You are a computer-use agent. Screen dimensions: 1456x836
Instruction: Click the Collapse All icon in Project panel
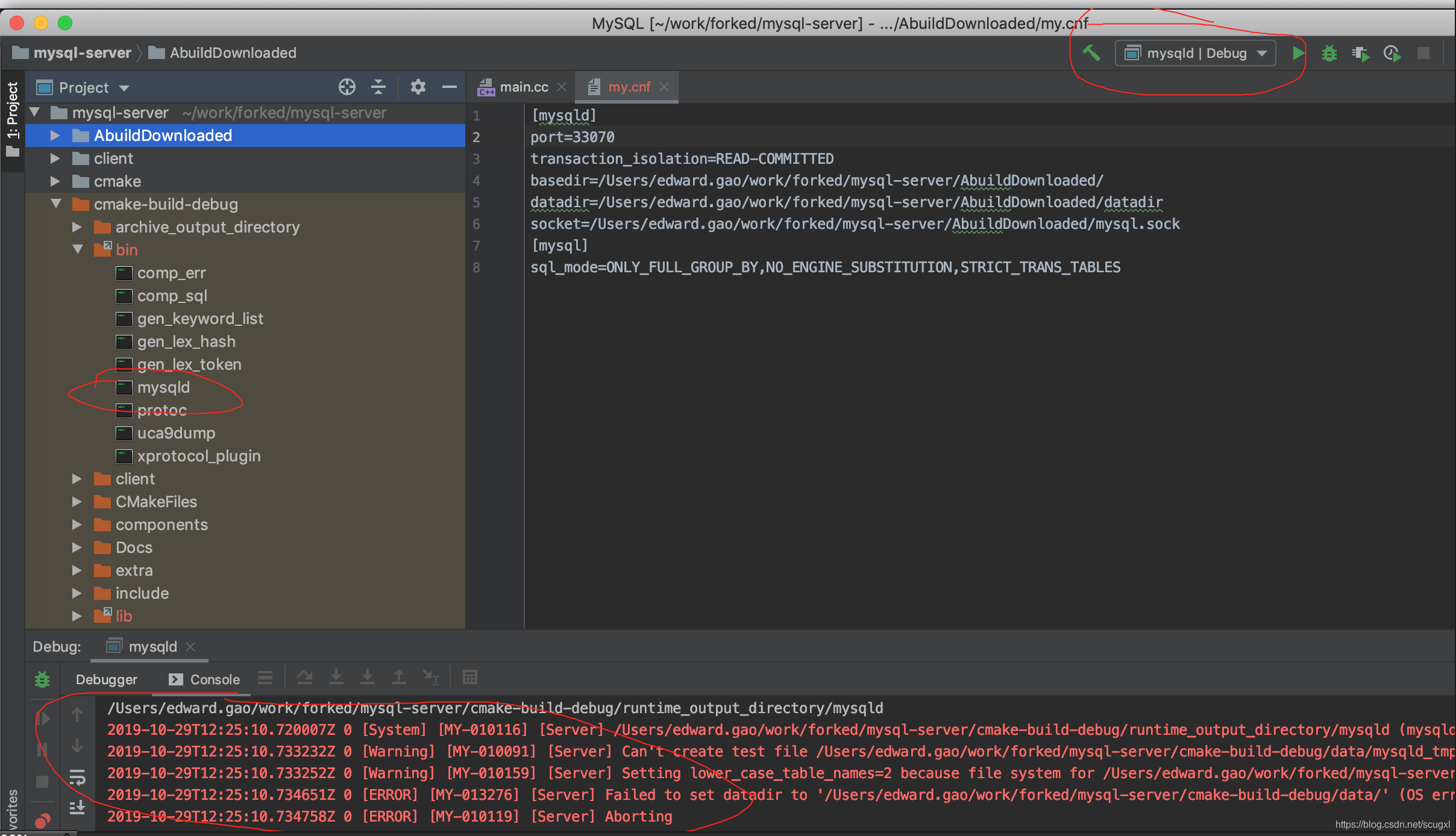coord(378,87)
